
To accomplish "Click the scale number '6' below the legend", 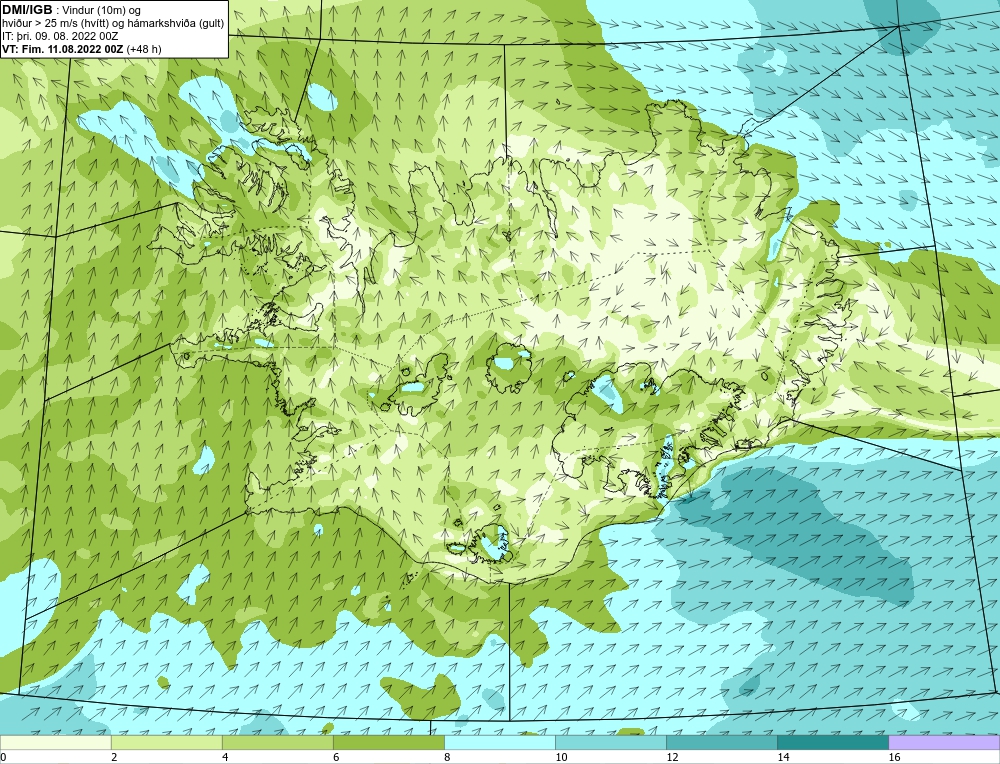I will [336, 757].
